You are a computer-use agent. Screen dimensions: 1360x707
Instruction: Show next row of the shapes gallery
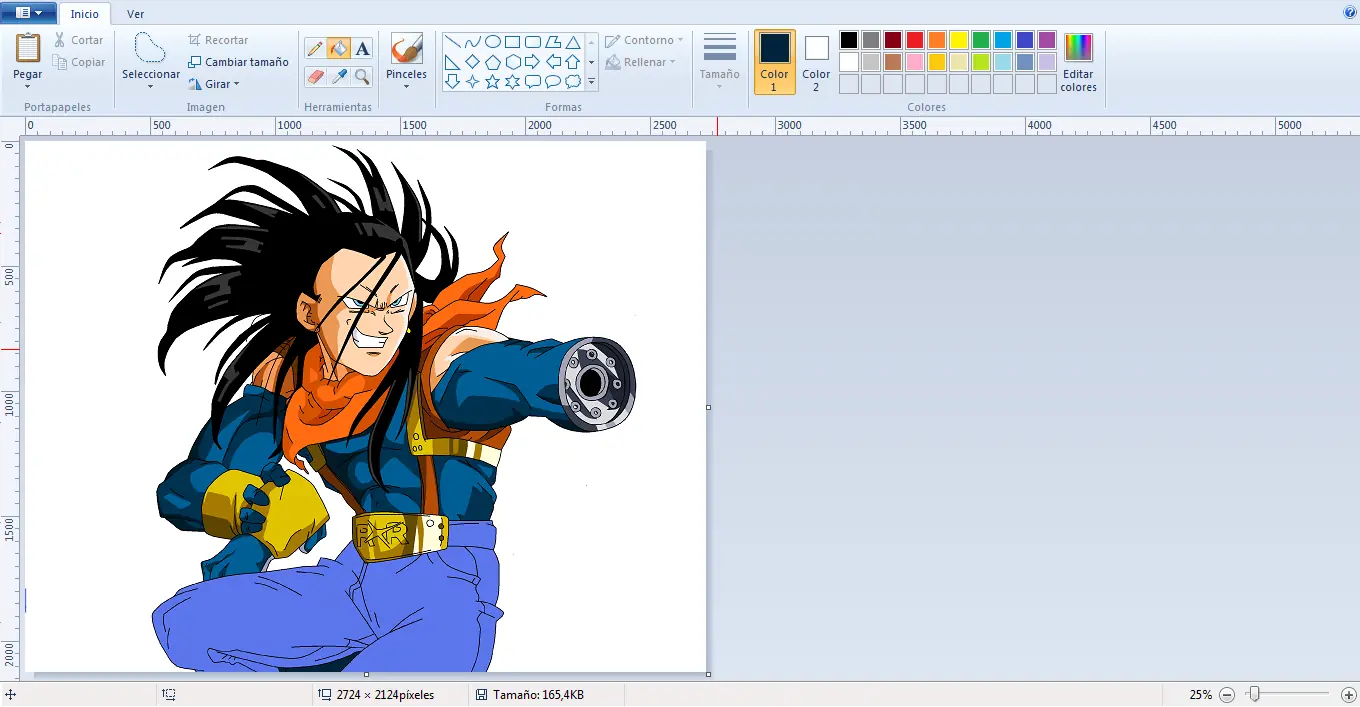591,62
